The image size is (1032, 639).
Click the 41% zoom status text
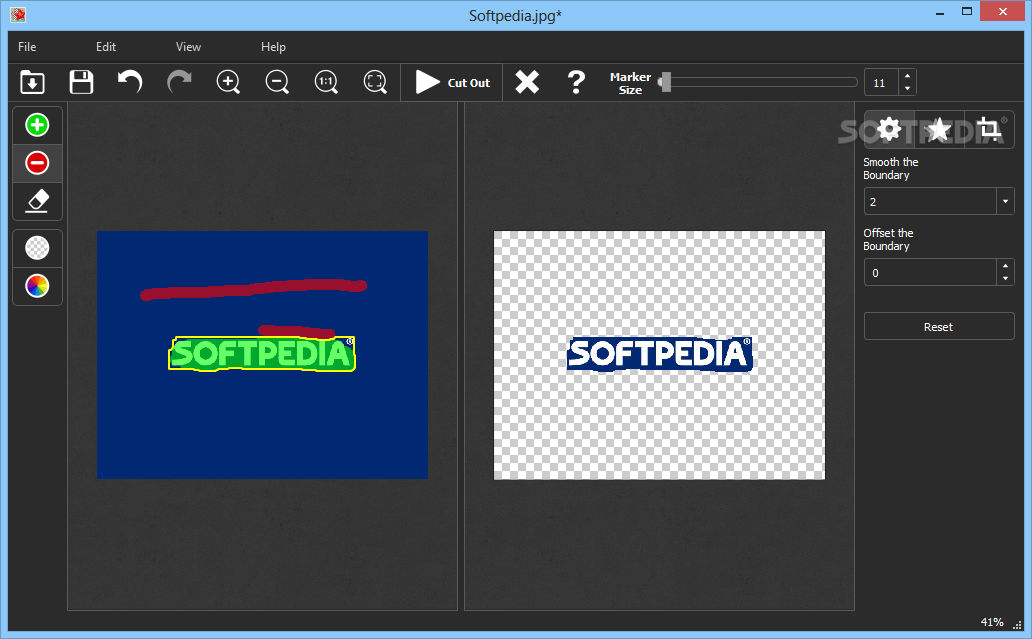pos(992,622)
